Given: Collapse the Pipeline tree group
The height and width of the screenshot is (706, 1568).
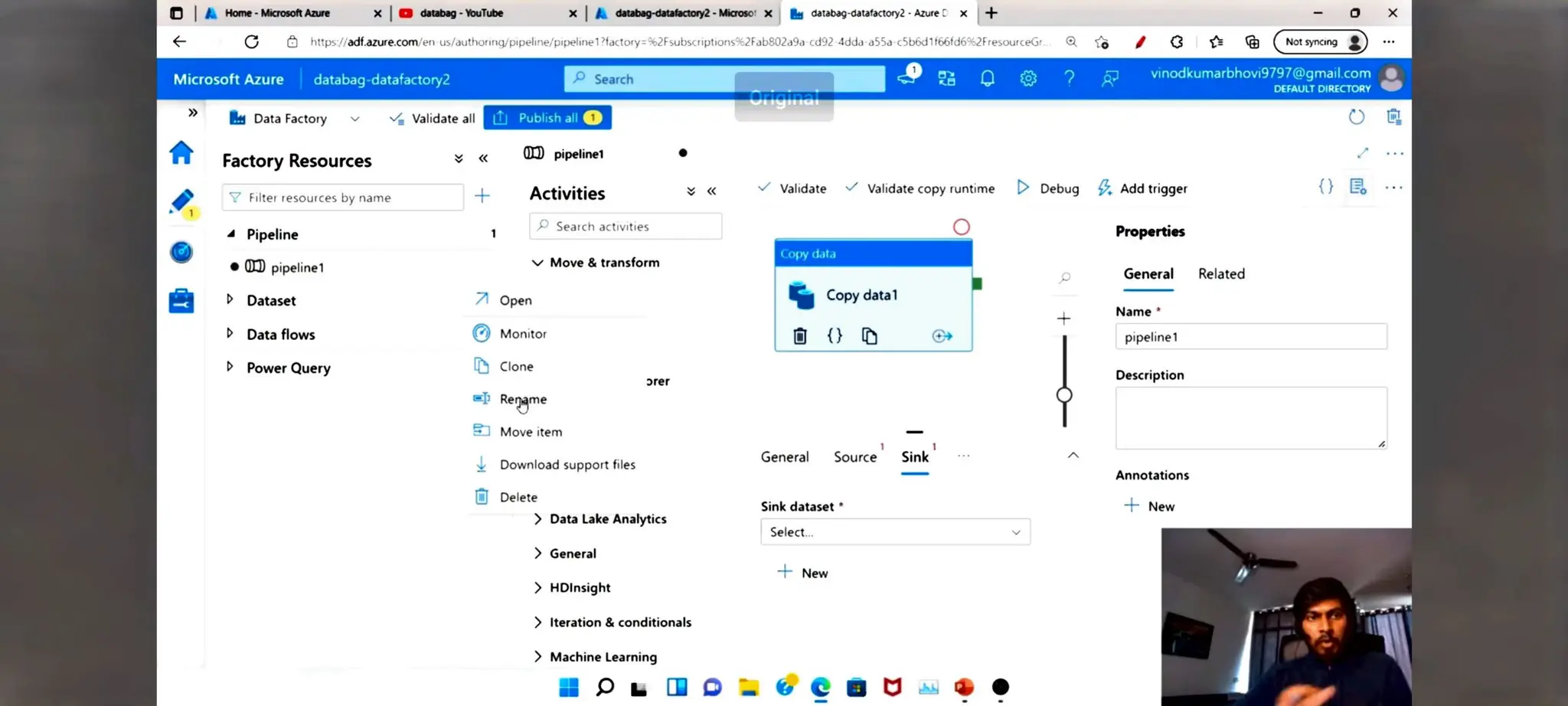Looking at the screenshot, I should coord(230,234).
